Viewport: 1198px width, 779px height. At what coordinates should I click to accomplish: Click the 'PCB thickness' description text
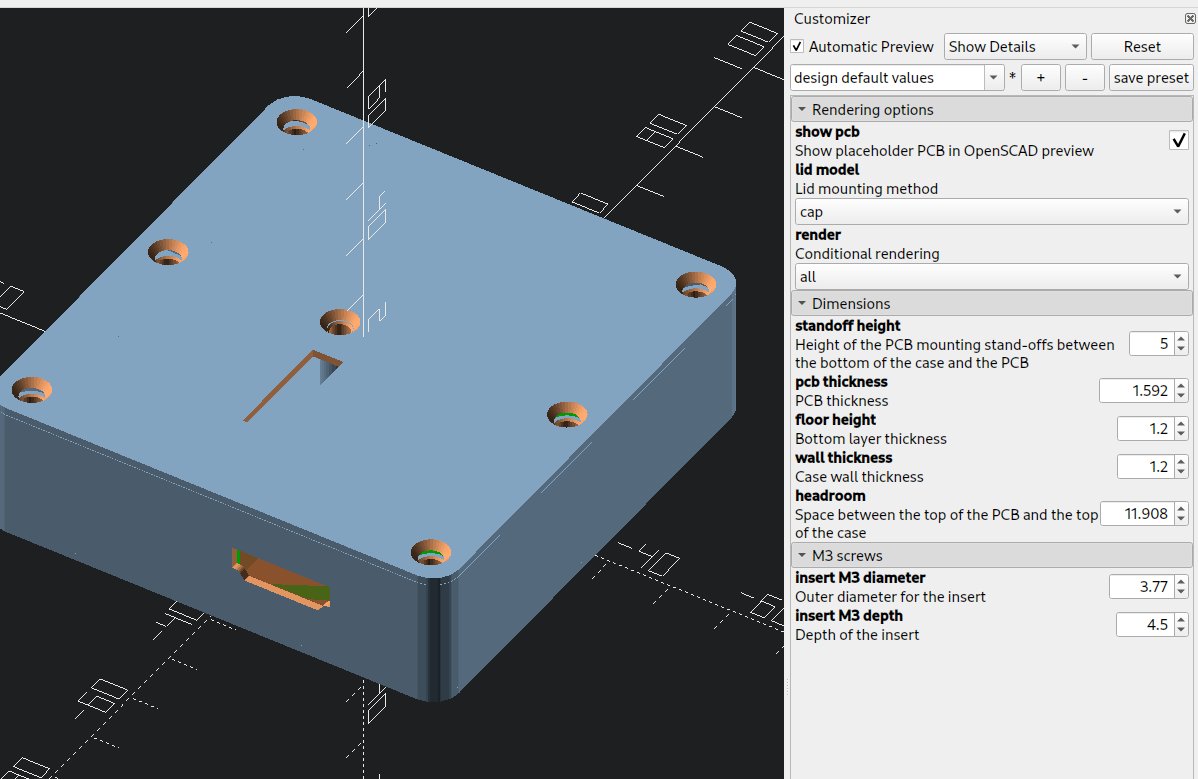842,400
